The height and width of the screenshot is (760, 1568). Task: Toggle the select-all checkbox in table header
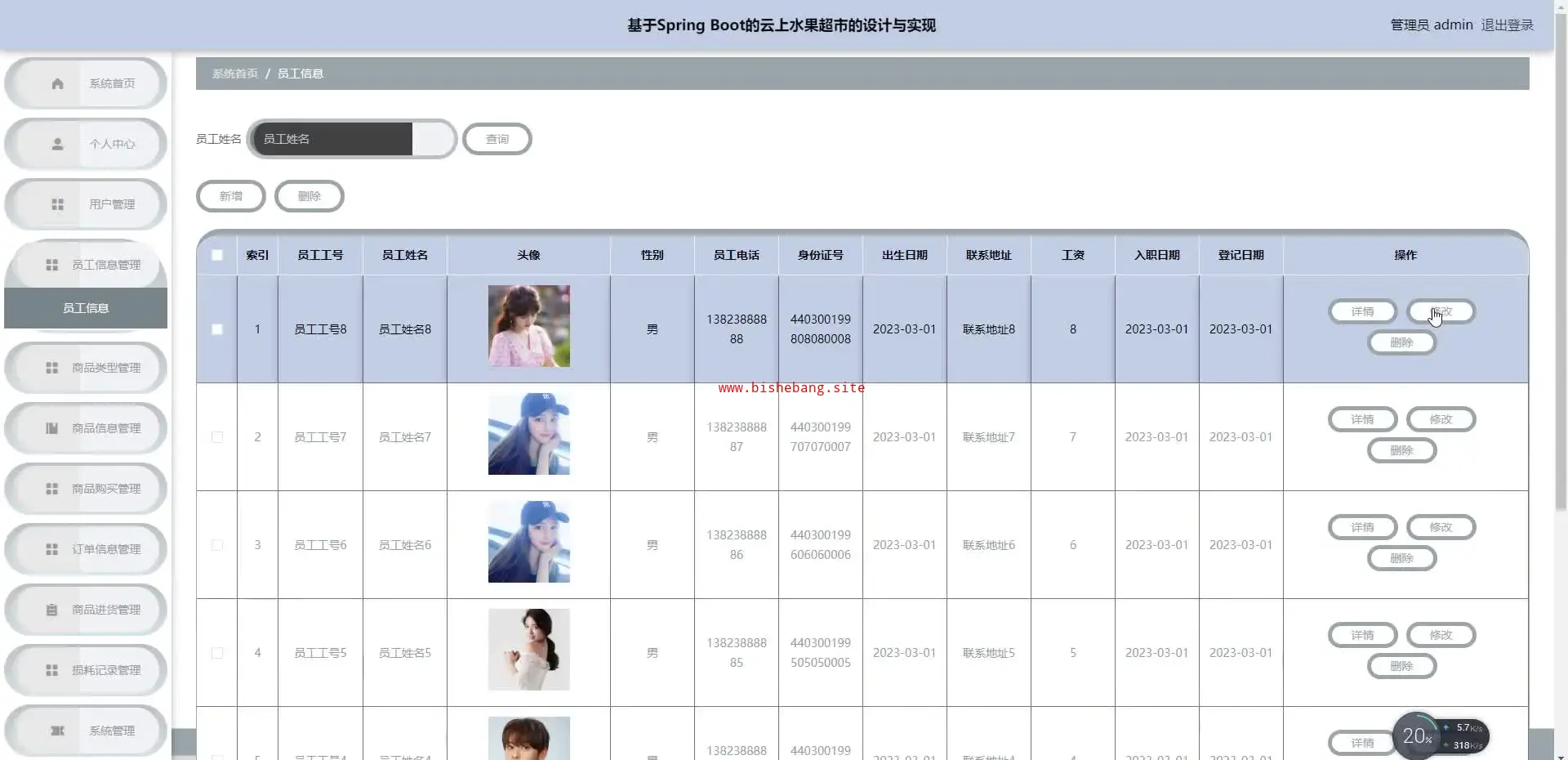[x=217, y=255]
